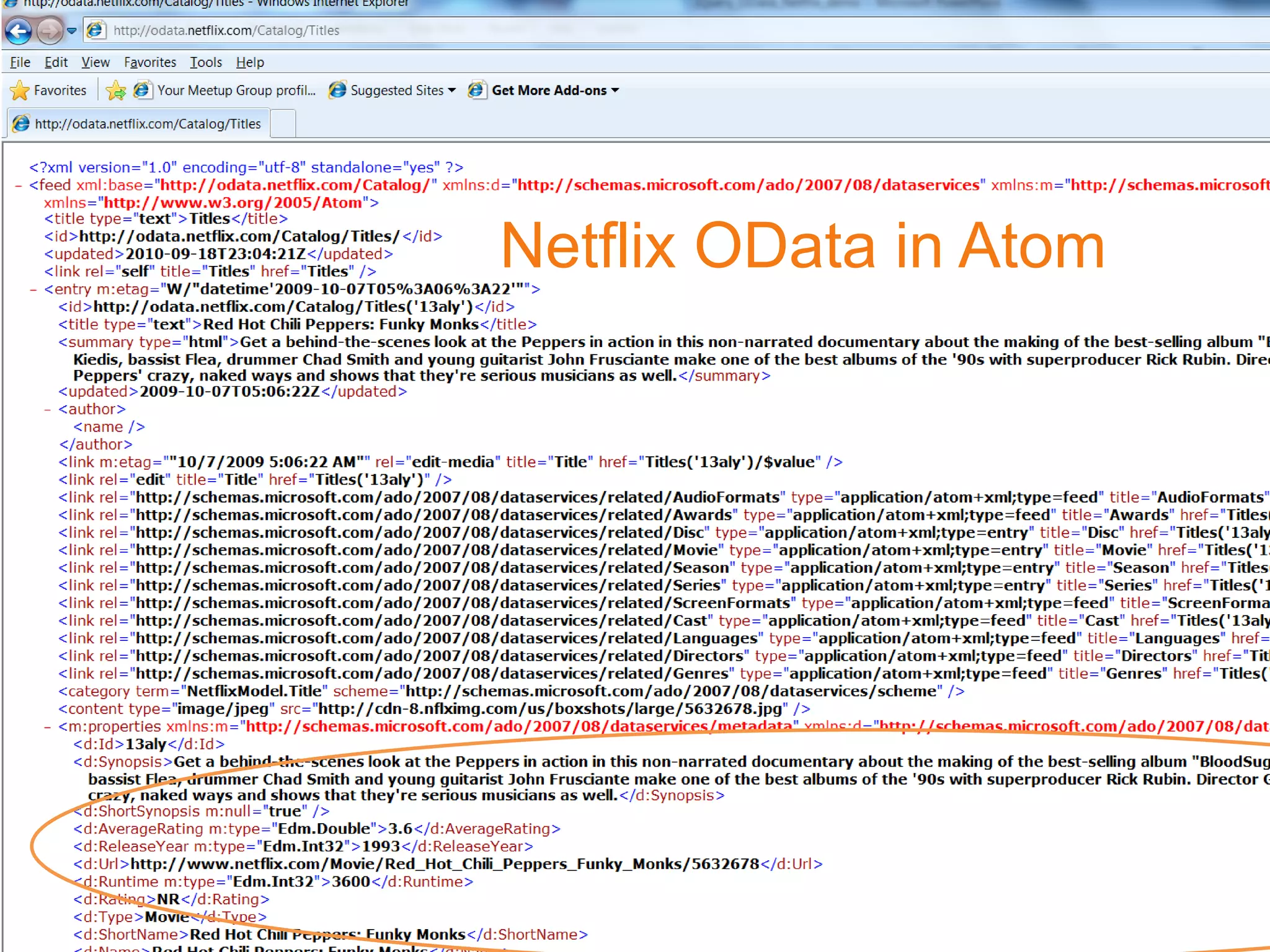Expand Get More Add-ons dropdown

[x=615, y=90]
